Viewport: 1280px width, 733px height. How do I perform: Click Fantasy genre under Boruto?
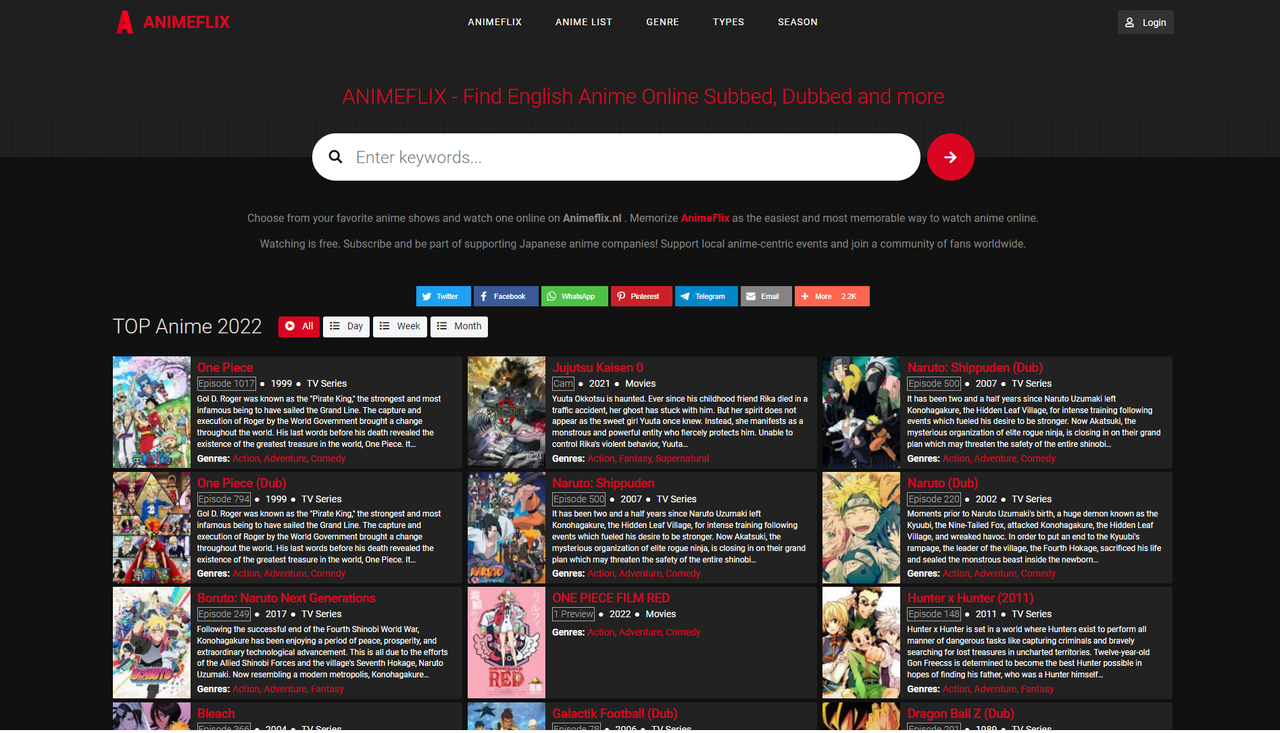pos(327,689)
